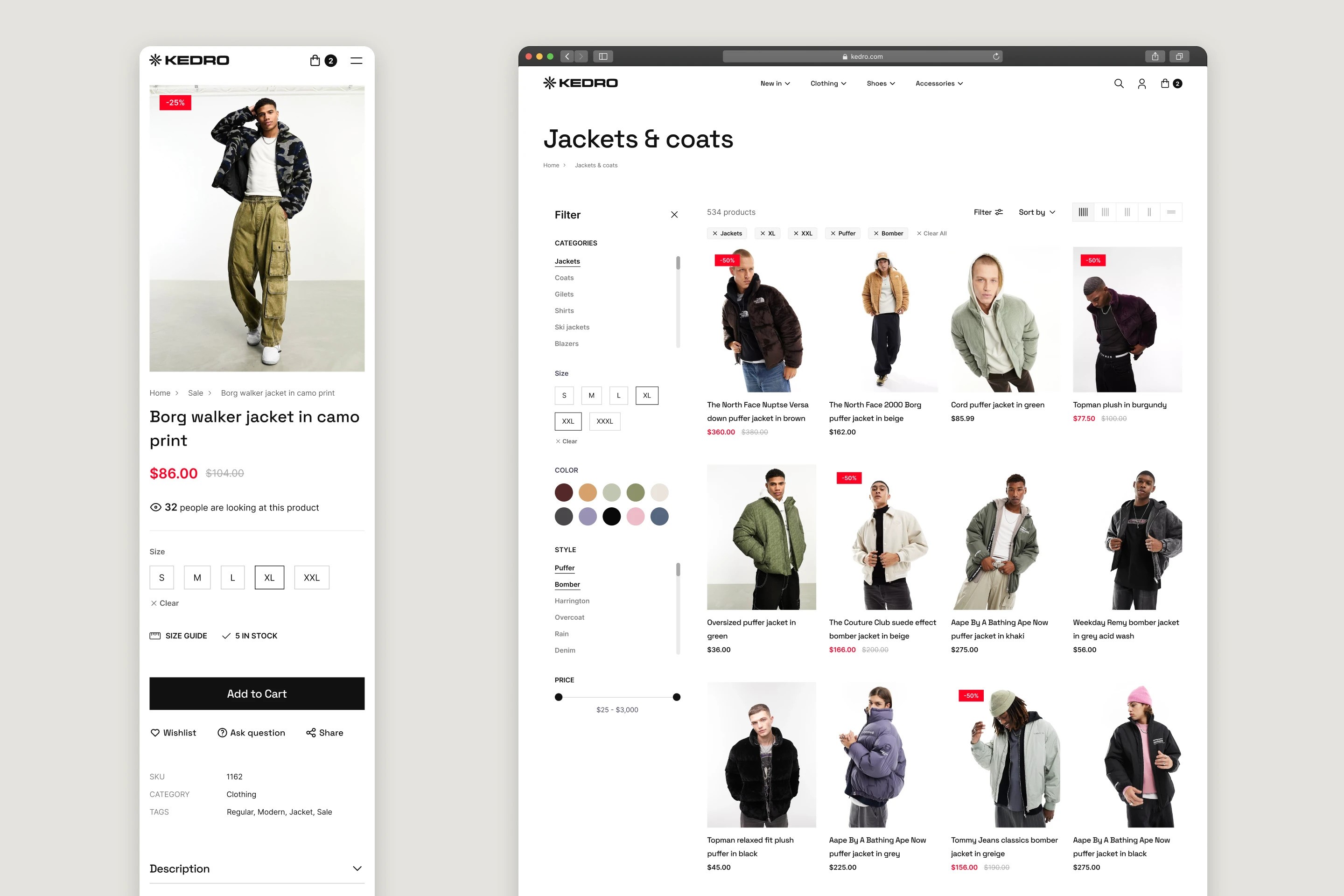Image resolution: width=1344 pixels, height=896 pixels.
Task: Toggle XXXL size filter box
Action: 604,421
